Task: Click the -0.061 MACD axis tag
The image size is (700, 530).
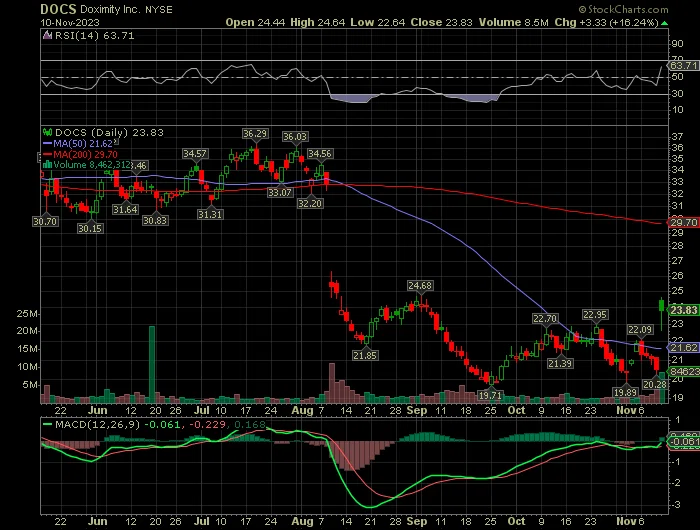Action: coord(683,442)
